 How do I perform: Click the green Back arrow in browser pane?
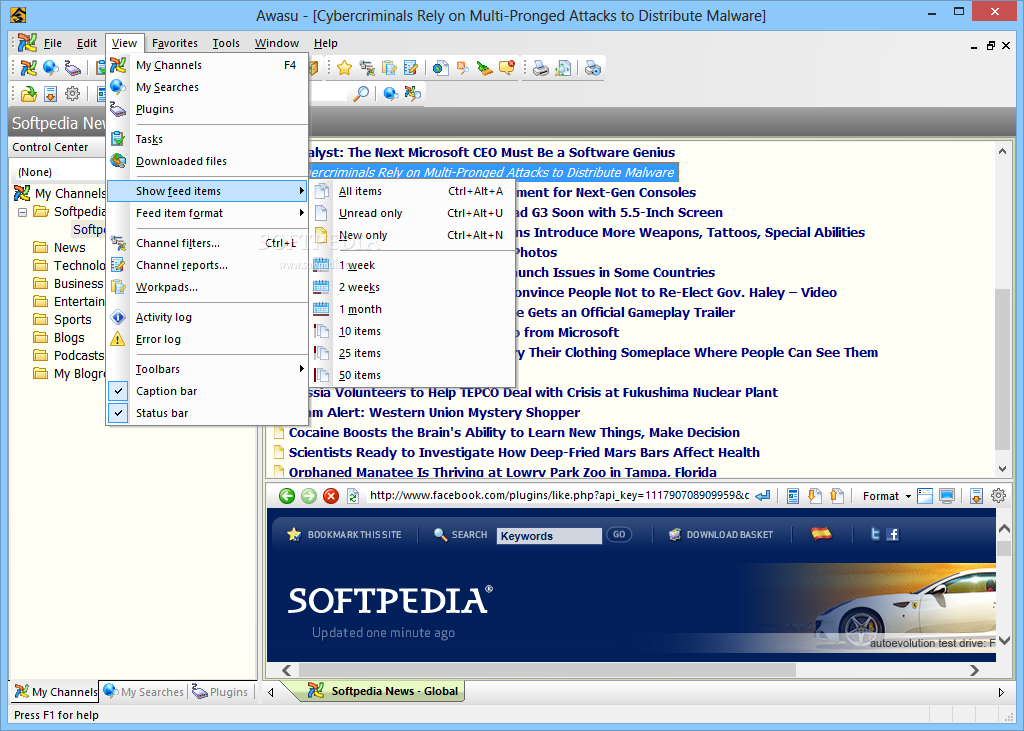tap(287, 496)
